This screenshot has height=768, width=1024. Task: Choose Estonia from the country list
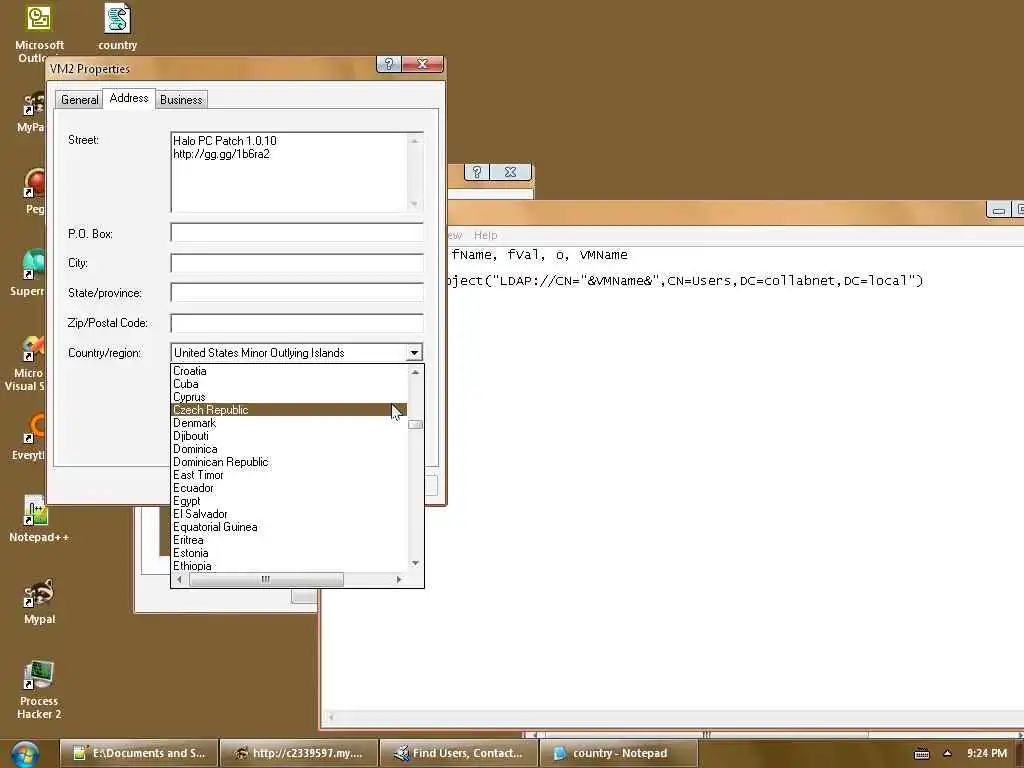(289, 553)
